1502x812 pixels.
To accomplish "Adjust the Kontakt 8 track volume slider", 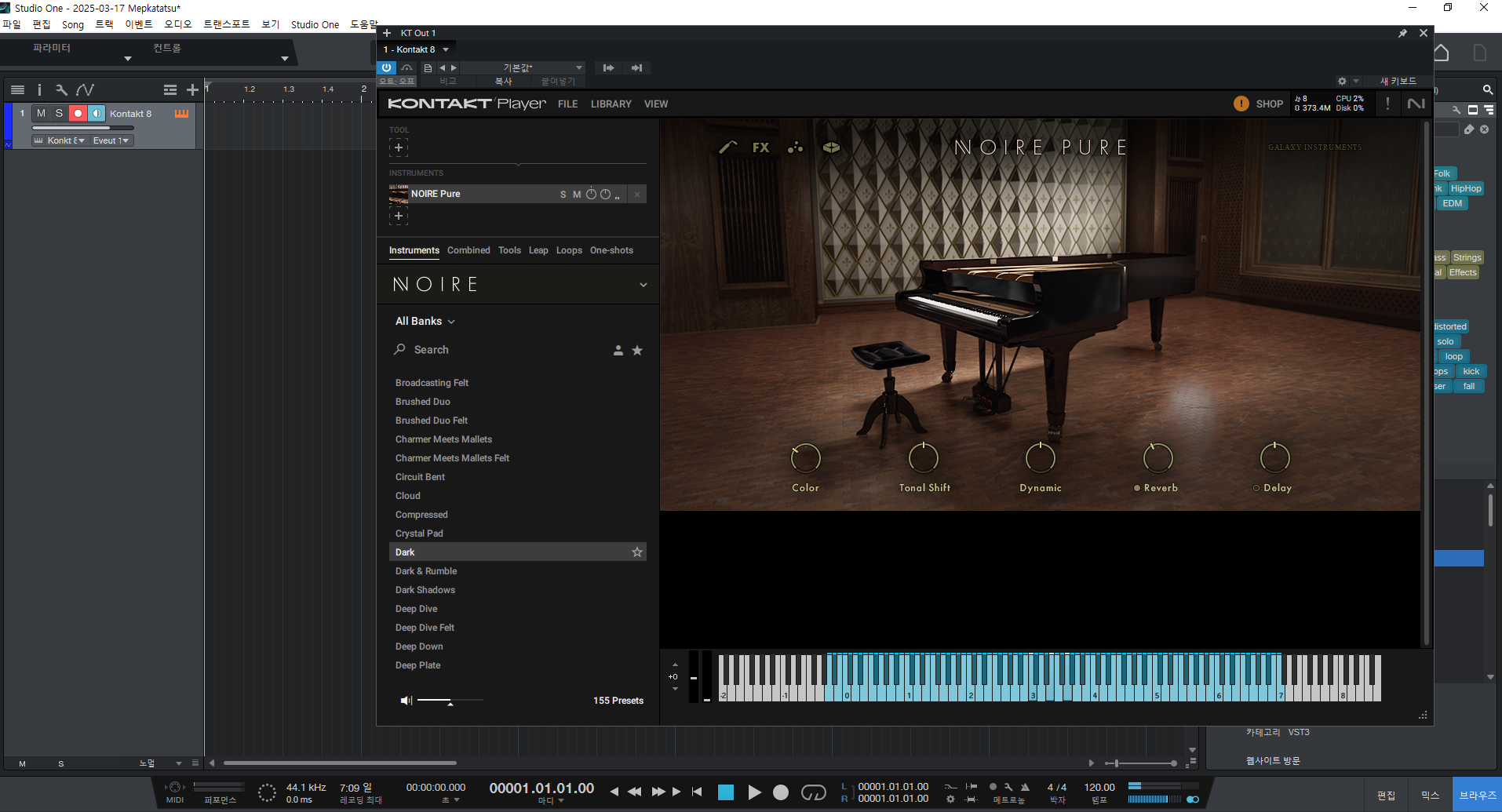I will pyautogui.click(x=82, y=128).
